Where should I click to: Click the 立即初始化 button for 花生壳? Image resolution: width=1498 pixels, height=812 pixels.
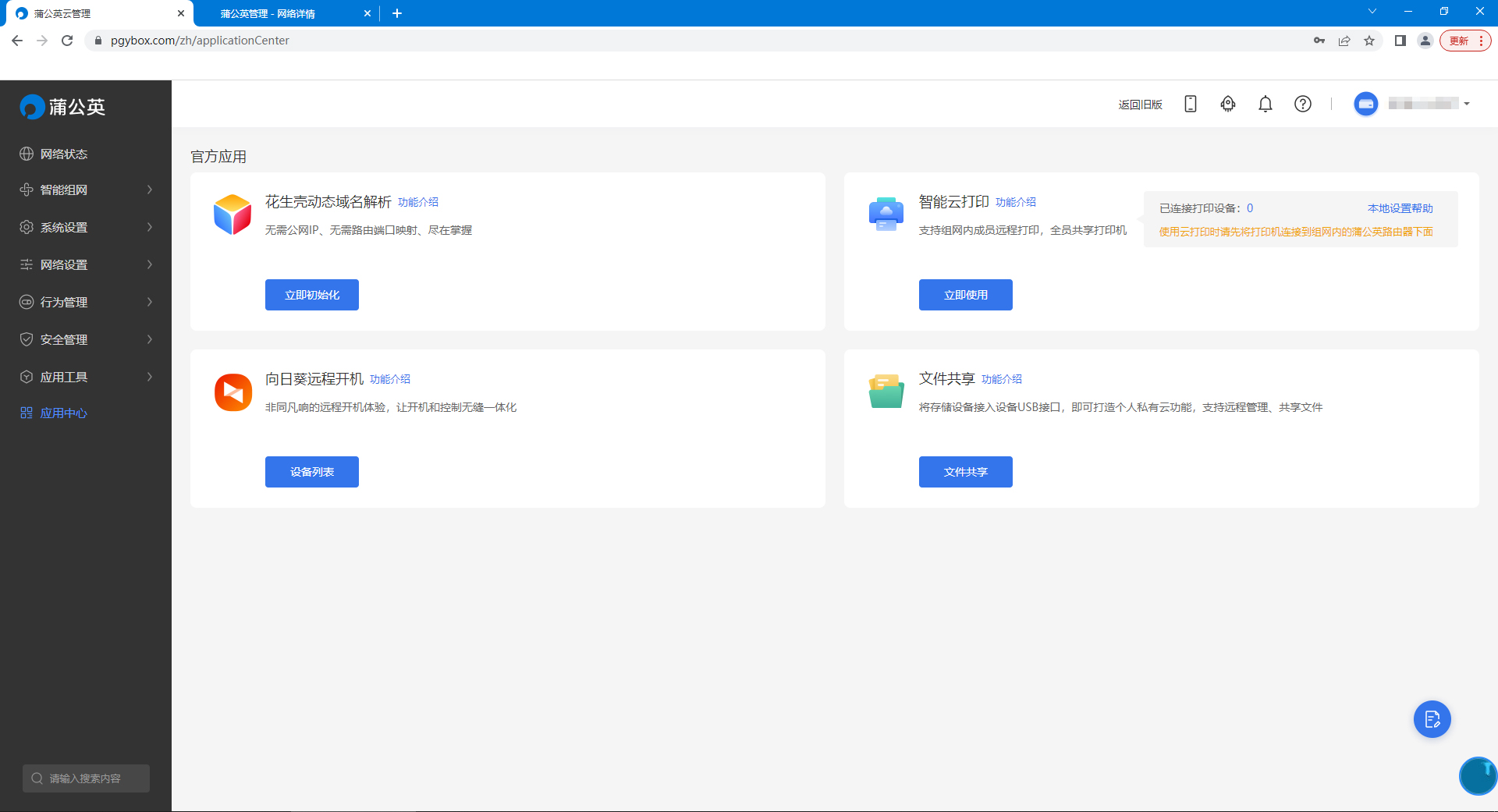(x=311, y=294)
